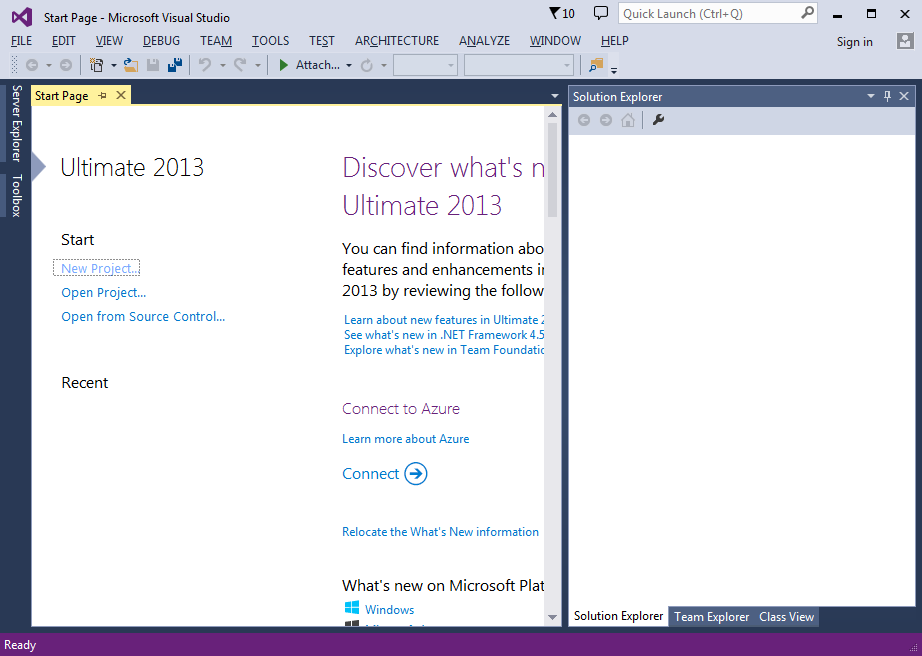The image size is (922, 656).
Task: Click the Undo toolbar icon
Action: [x=205, y=65]
